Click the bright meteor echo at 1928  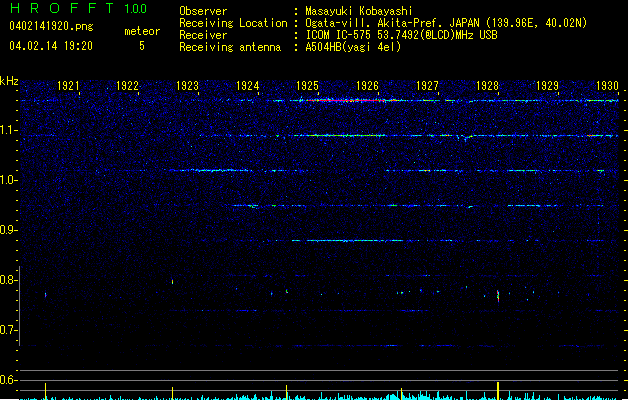pyautogui.click(x=498, y=296)
